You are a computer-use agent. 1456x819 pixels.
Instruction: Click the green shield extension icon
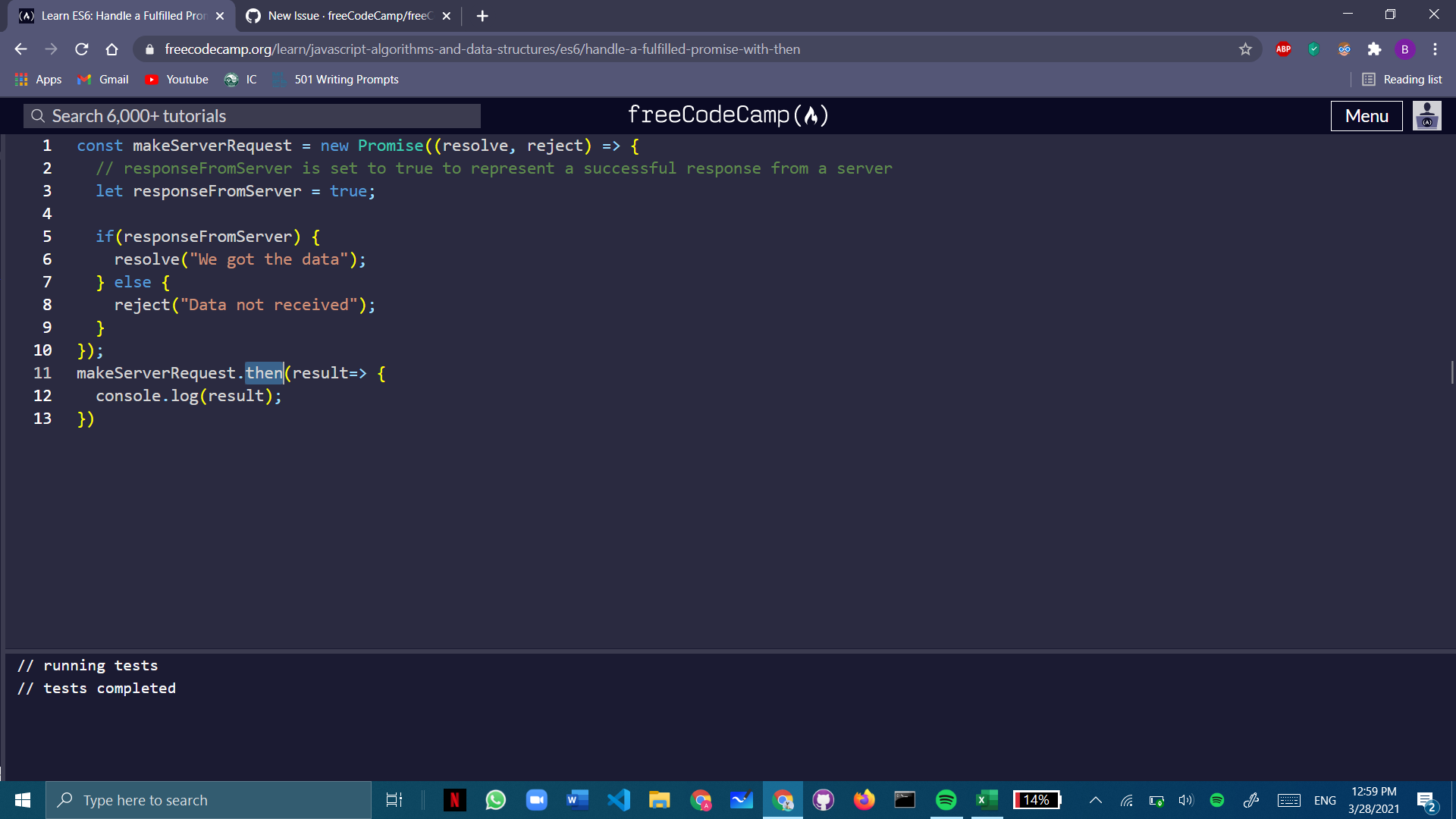click(x=1313, y=49)
